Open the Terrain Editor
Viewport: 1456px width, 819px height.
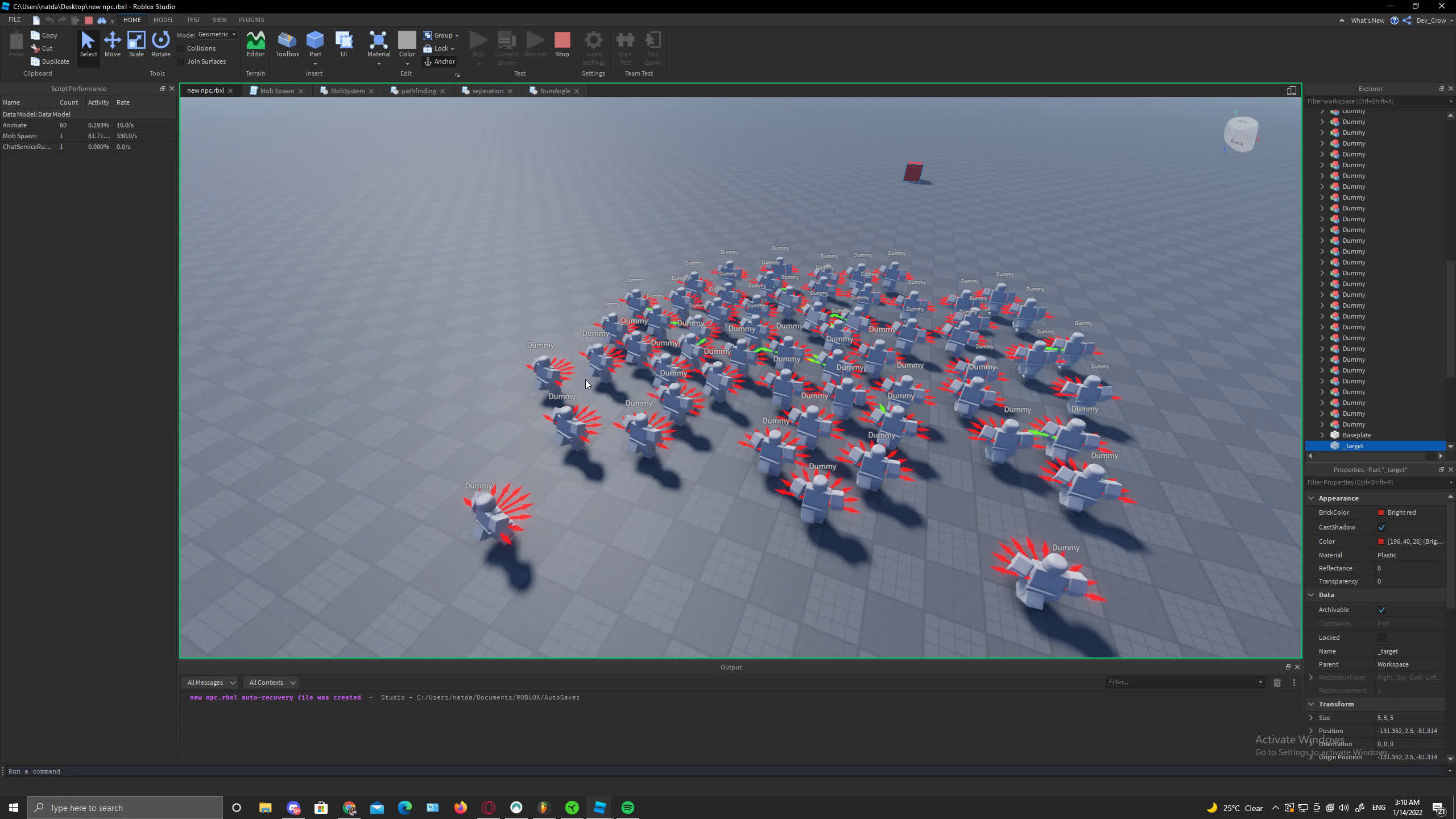tap(255, 44)
